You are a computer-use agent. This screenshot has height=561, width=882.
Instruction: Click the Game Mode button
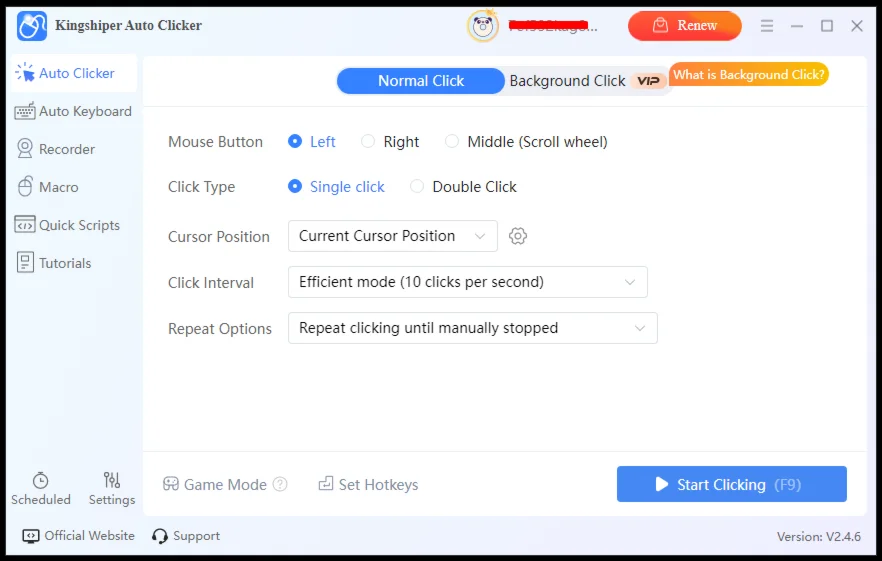214,484
